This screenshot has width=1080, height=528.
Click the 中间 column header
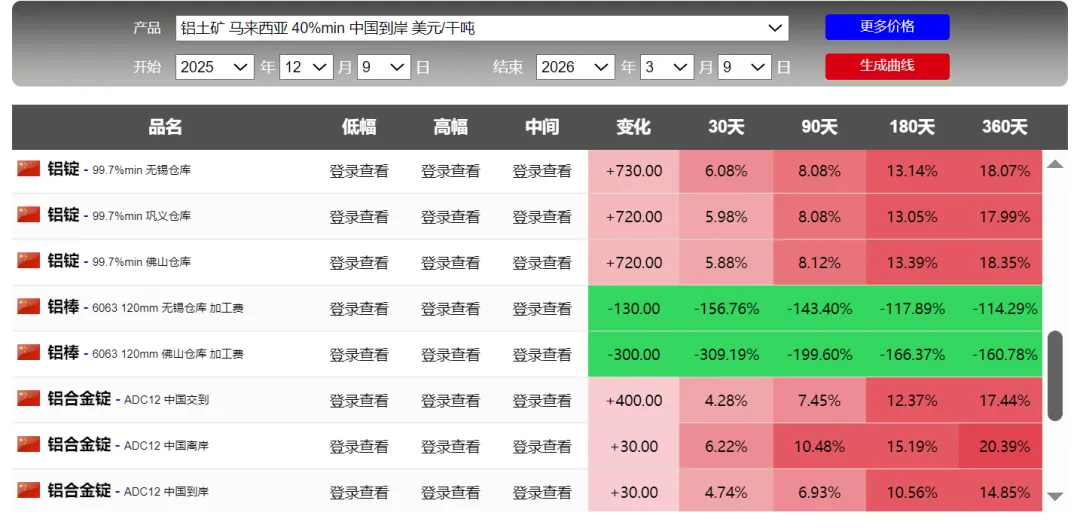[542, 127]
